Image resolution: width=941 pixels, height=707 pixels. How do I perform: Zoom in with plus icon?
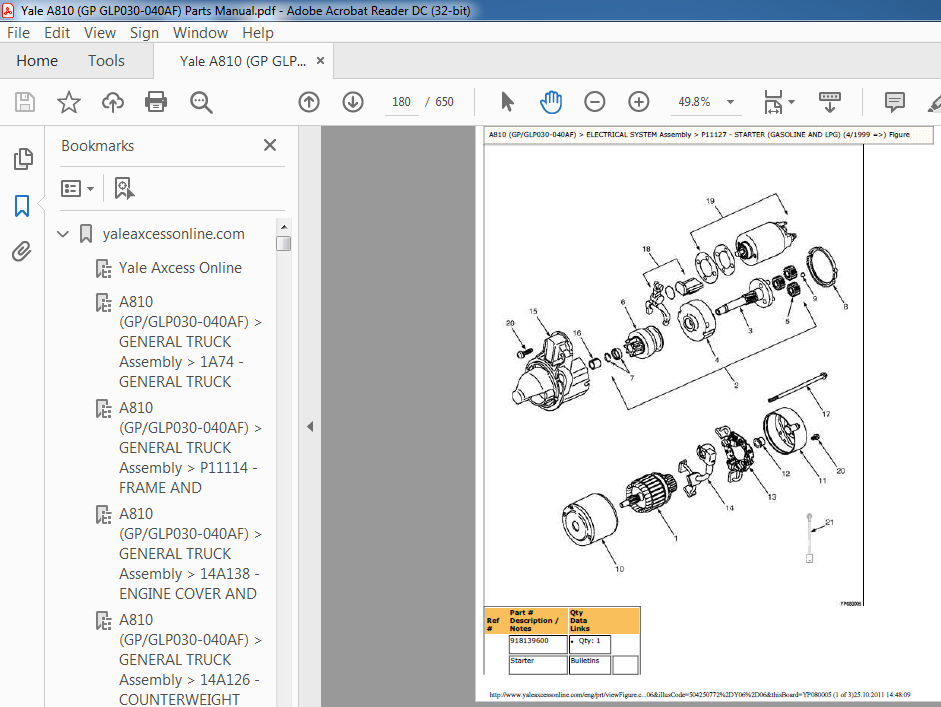639,102
